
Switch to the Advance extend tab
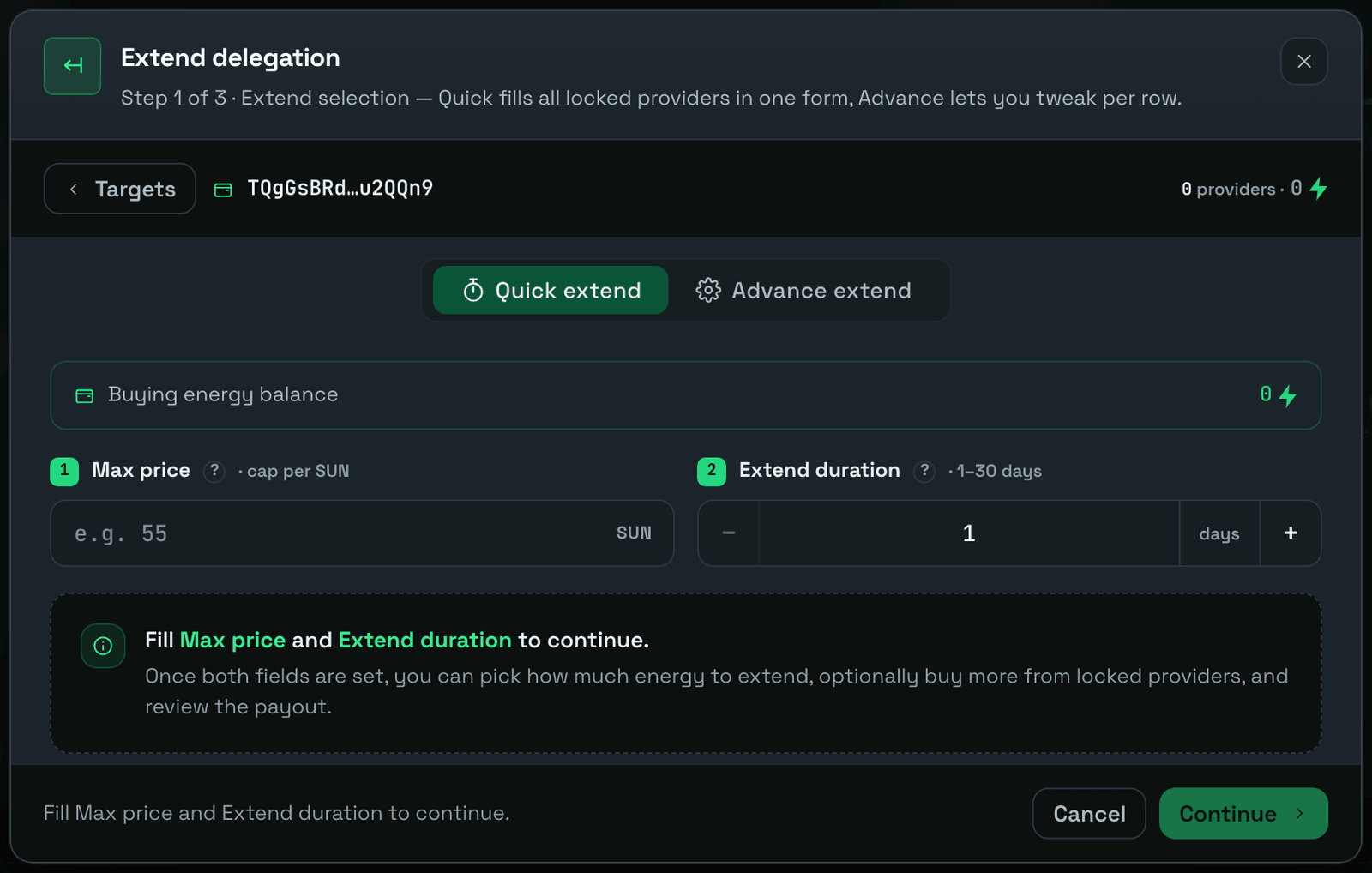[803, 290]
